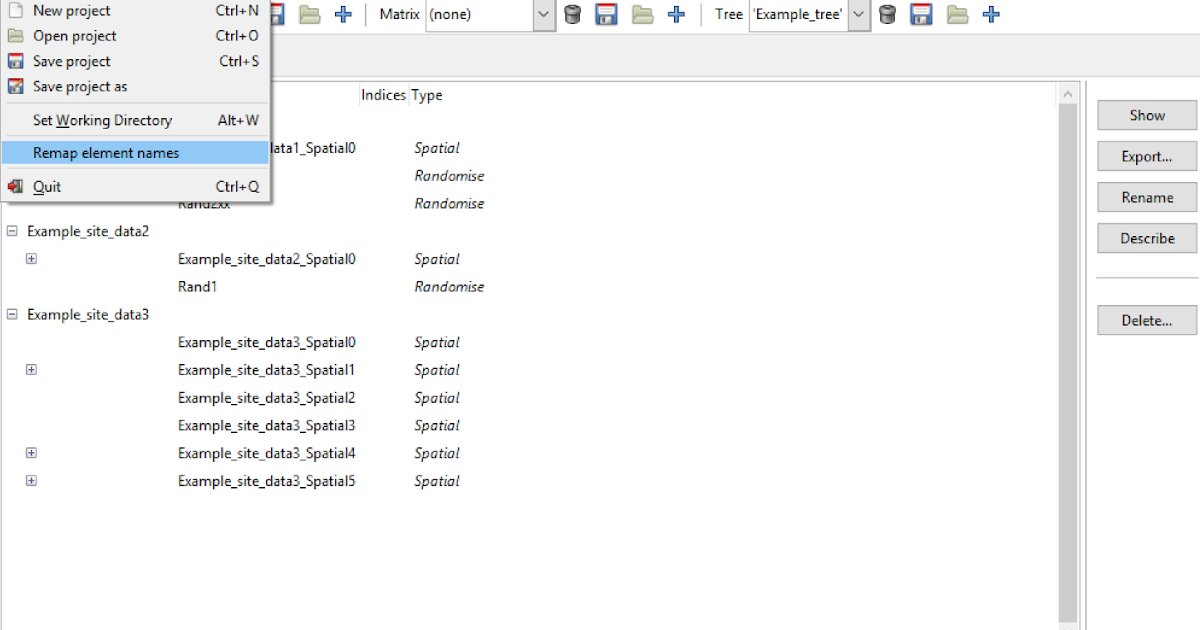The image size is (1200, 630).
Task: Click the Quit door icon in the menu
Action: 16,186
